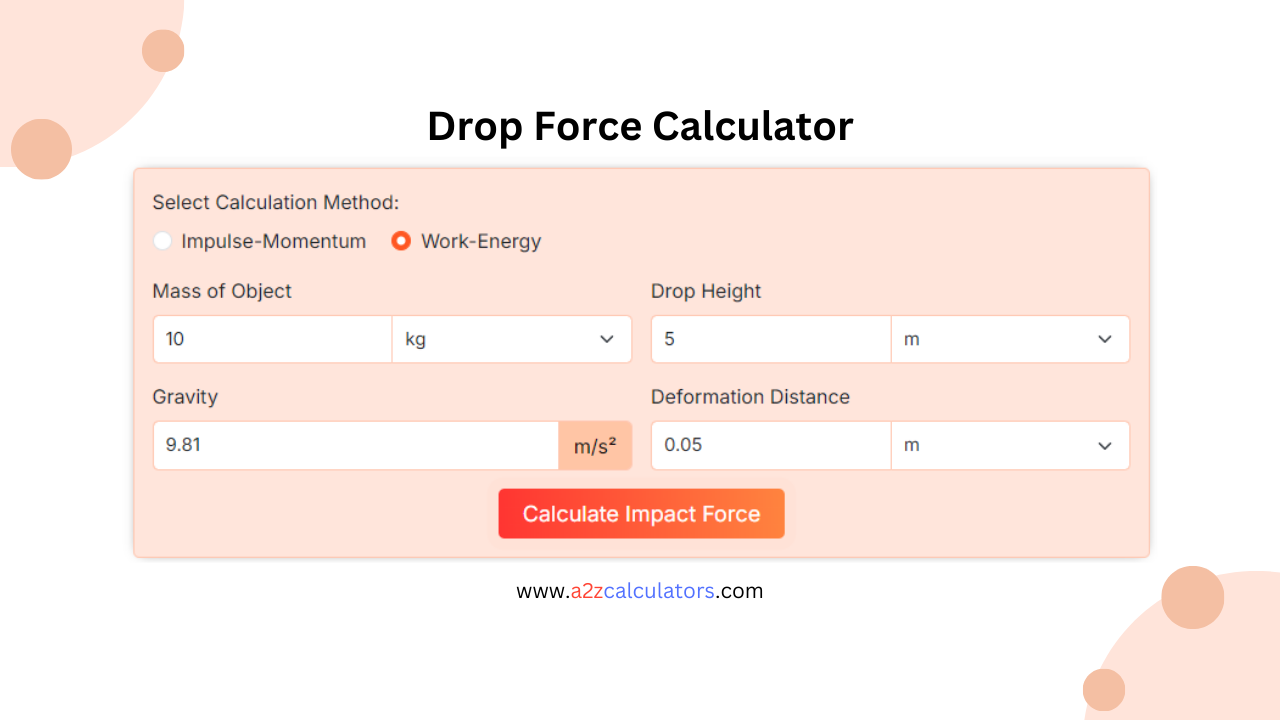Screen dimensions: 1280x720
Task: Click the chevron beside the Drop Height unit
Action: click(x=1104, y=339)
